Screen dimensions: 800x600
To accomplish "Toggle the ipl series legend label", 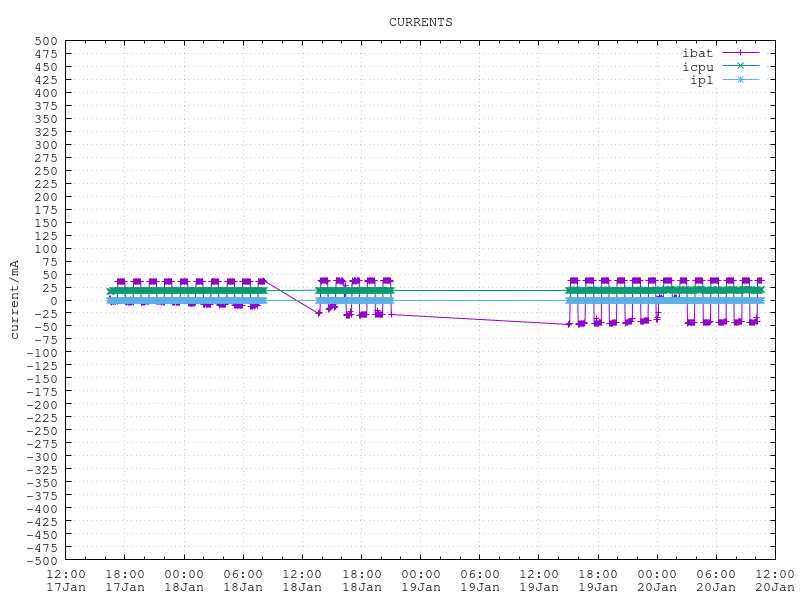I will point(701,80).
